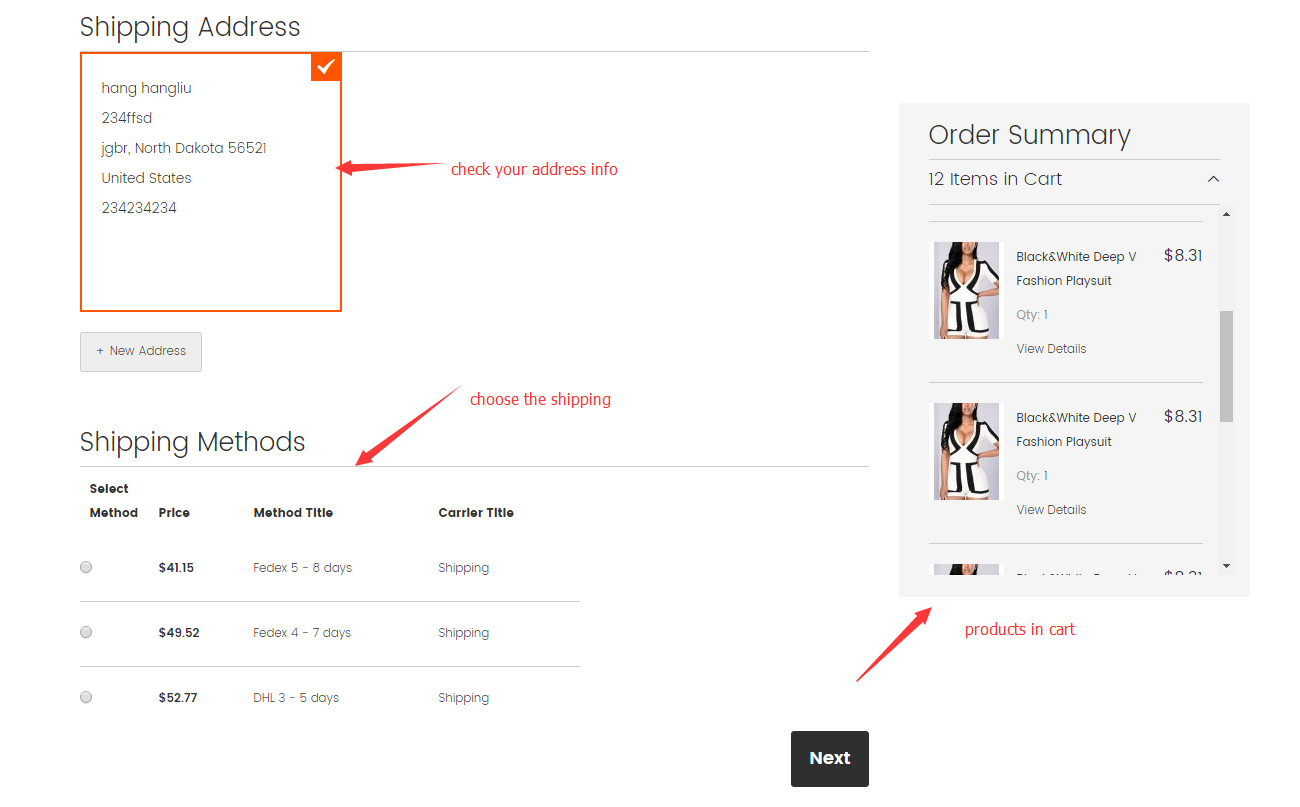Click 'Shipping' carrier in DHL row
1300x807 pixels.
463,697
